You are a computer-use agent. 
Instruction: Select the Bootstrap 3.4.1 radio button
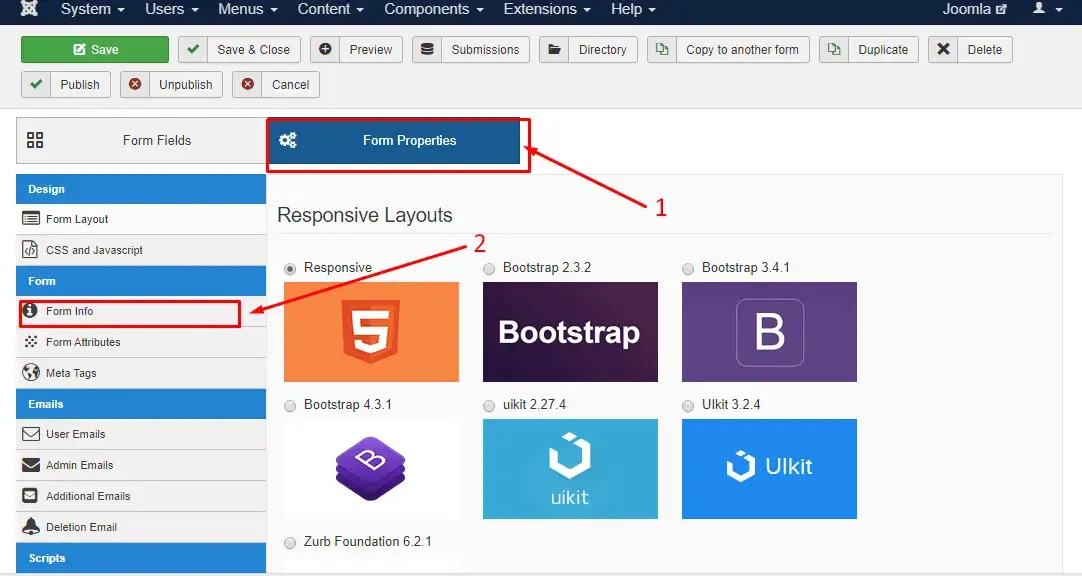click(x=687, y=268)
